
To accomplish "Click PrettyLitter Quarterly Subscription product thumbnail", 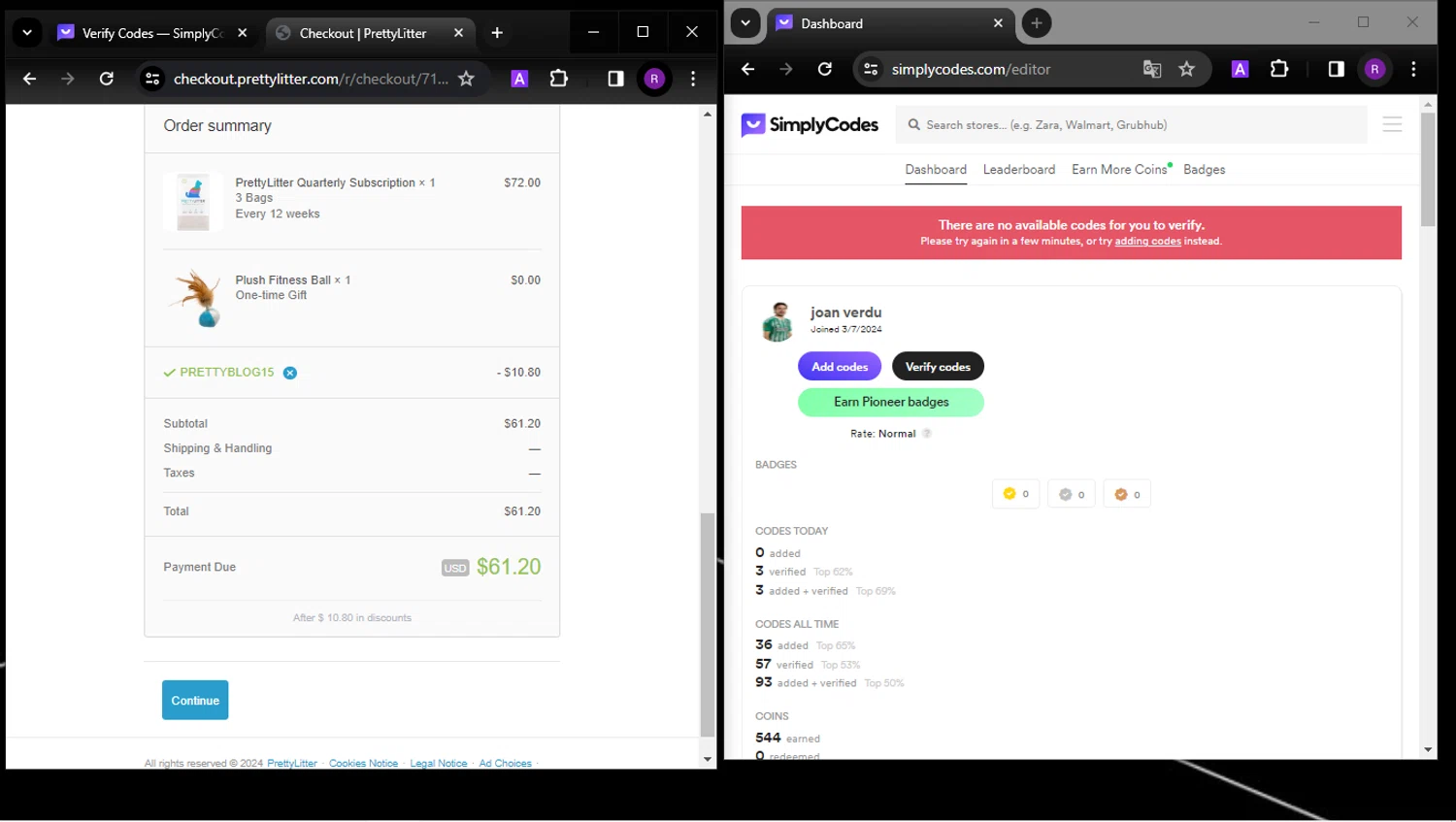I will [193, 202].
